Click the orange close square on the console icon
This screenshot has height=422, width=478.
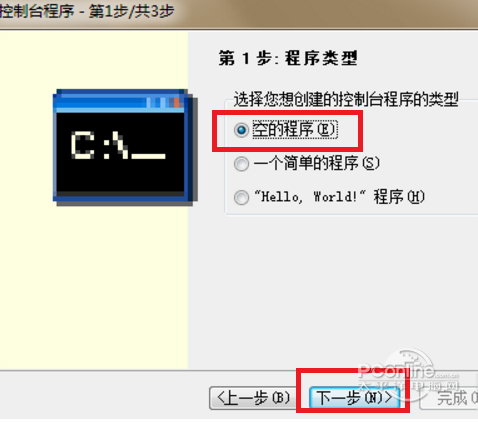pyautogui.click(x=177, y=102)
